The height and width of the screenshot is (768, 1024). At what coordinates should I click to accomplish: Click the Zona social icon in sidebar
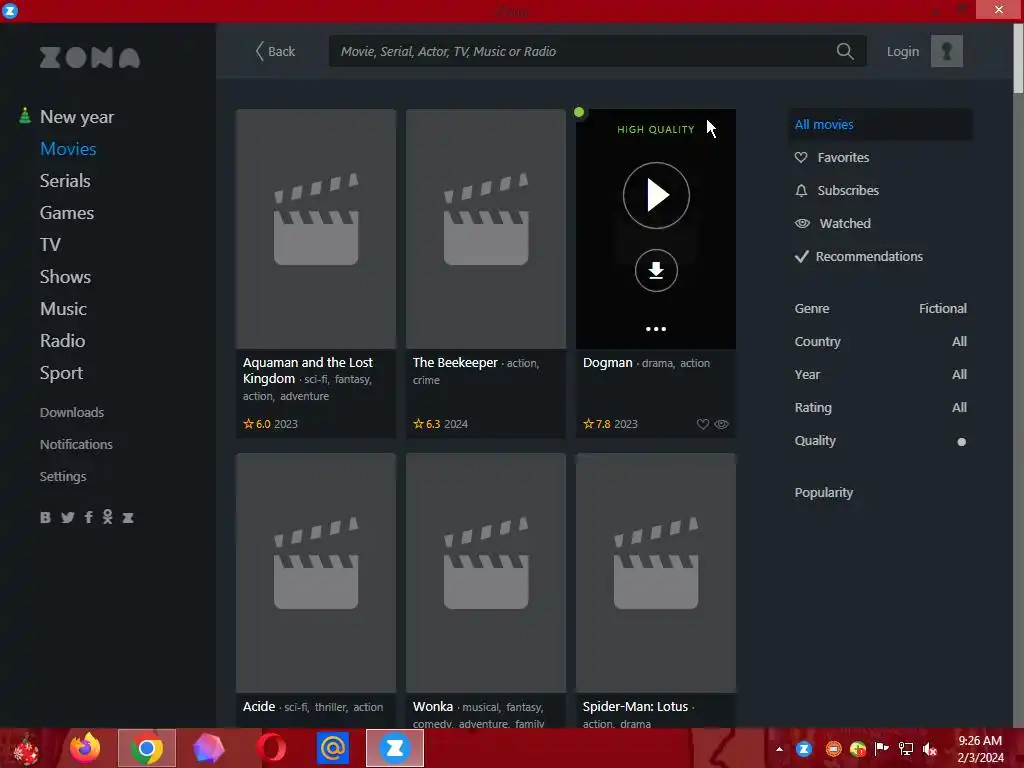[128, 517]
